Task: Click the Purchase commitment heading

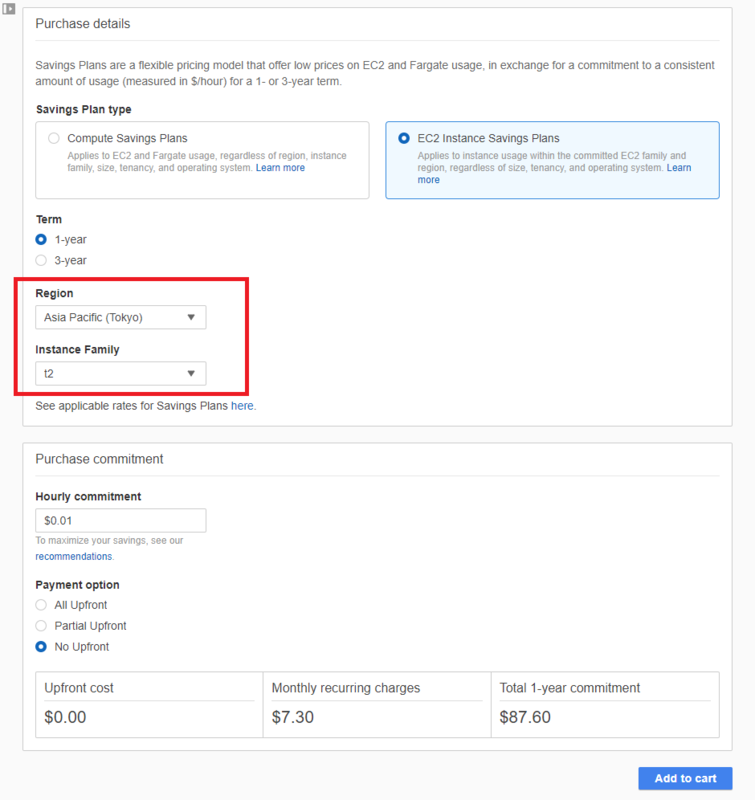Action: [x=99, y=459]
